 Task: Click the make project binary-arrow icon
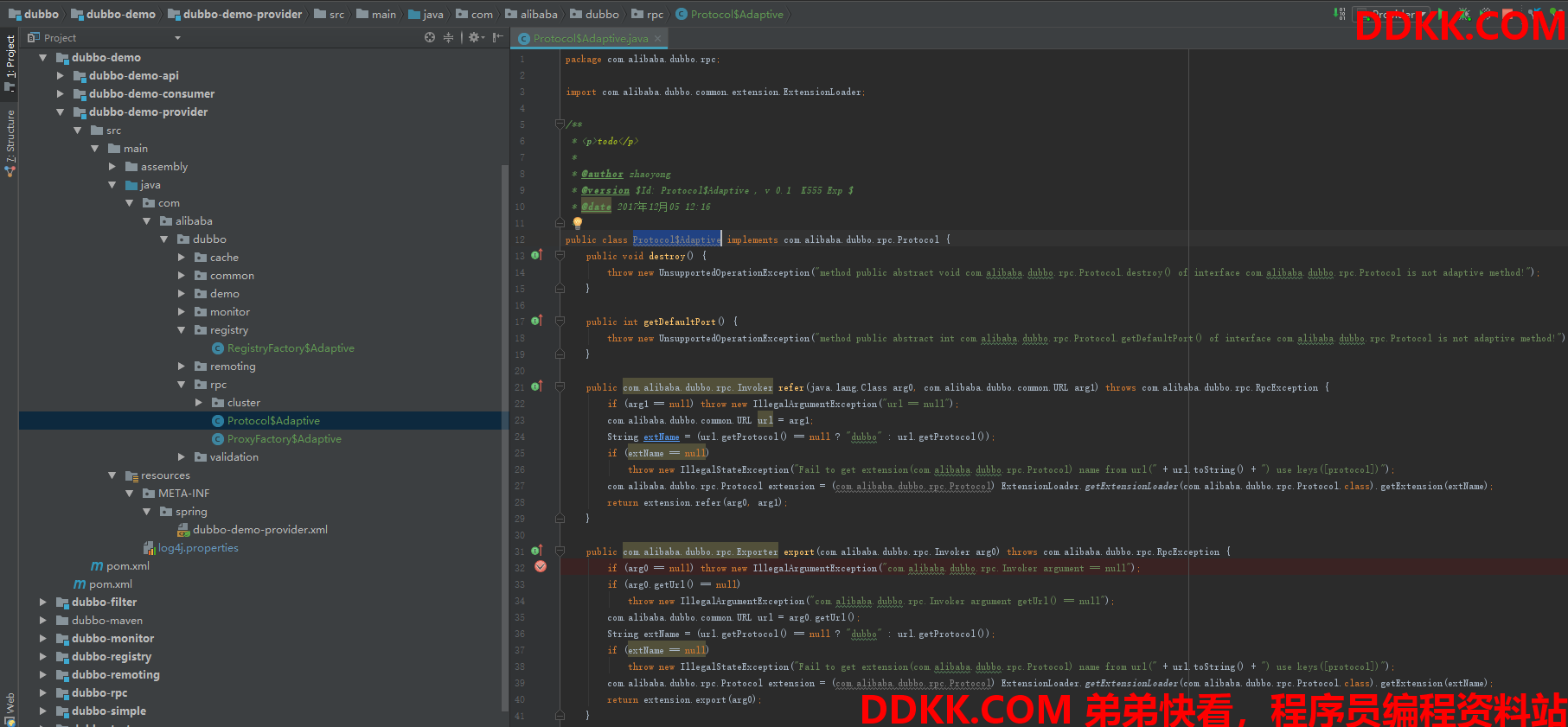click(x=1340, y=14)
